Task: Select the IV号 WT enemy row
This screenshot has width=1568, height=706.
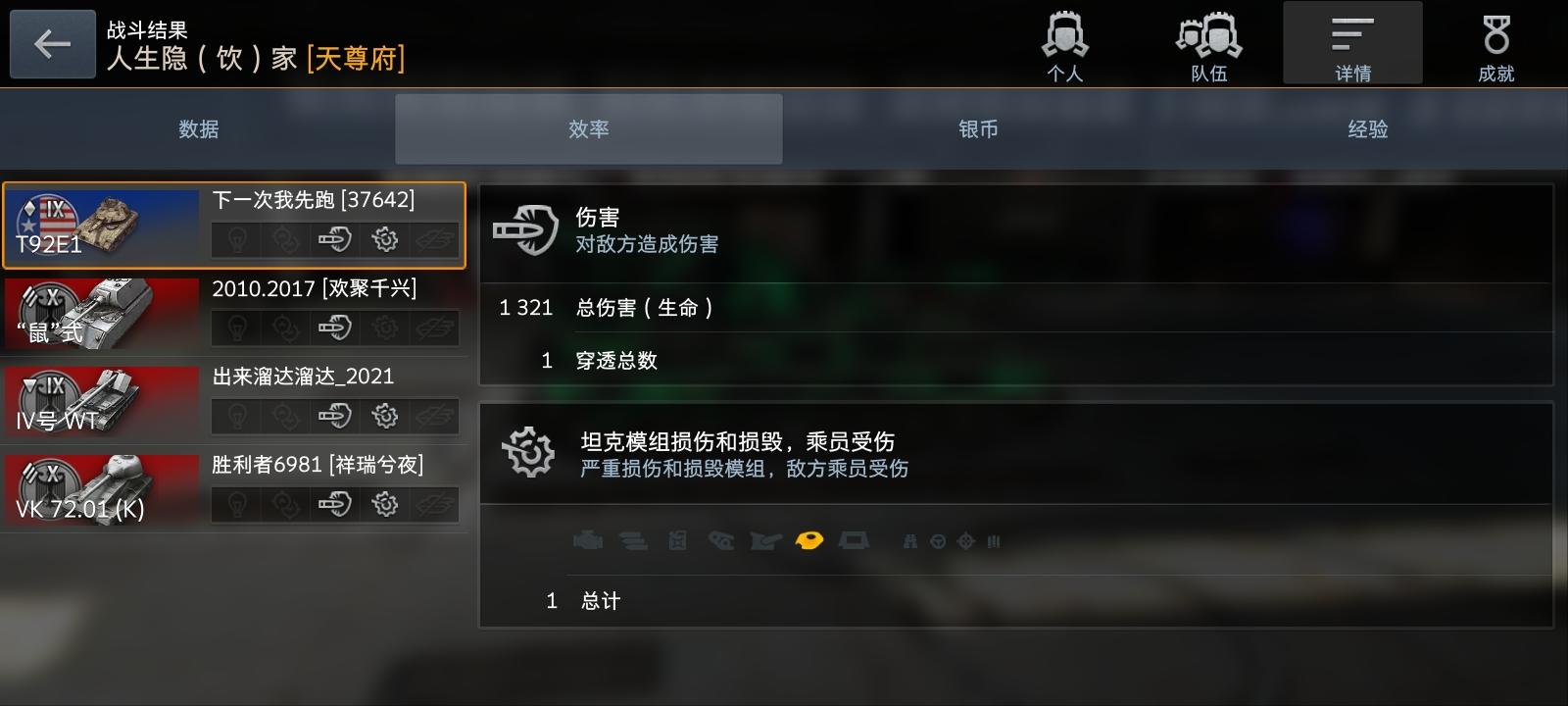Action: (x=234, y=401)
